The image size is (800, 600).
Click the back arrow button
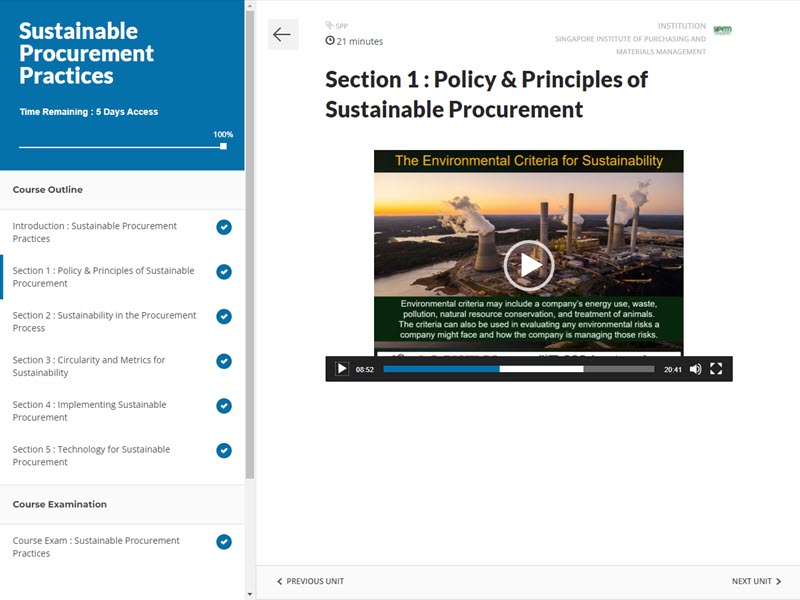click(x=282, y=35)
